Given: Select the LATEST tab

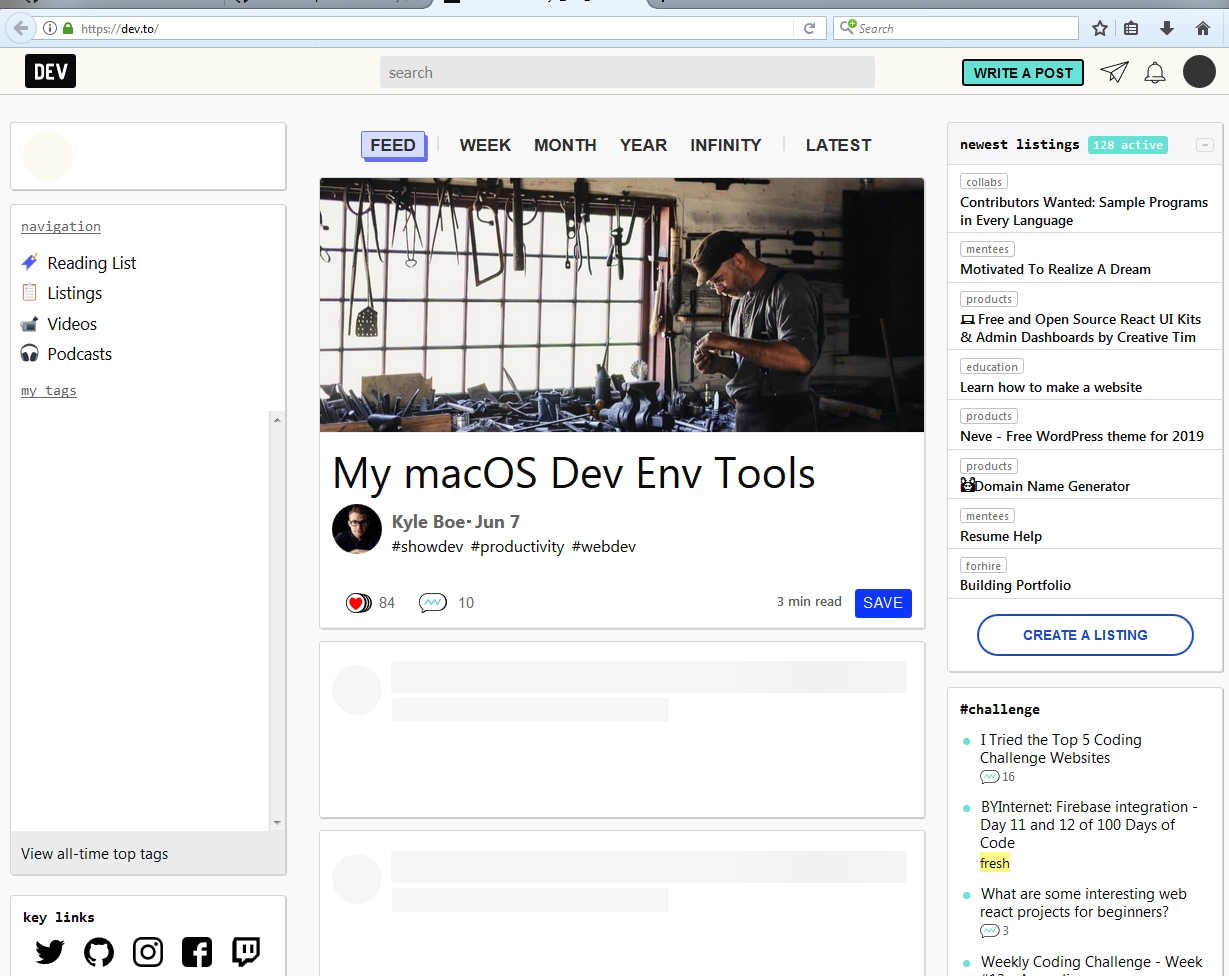Looking at the screenshot, I should tap(838, 145).
